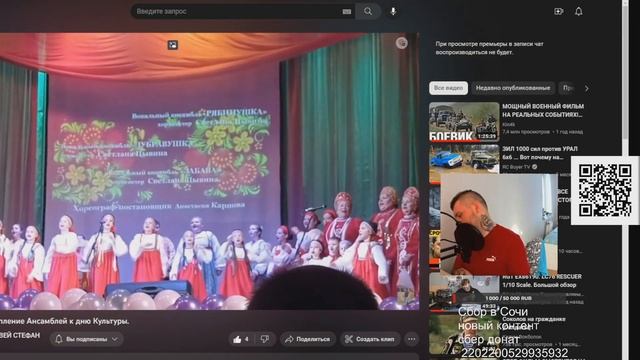
Task: Open the БОЕВИК war film thumbnail
Action: pyautogui.click(x=464, y=122)
